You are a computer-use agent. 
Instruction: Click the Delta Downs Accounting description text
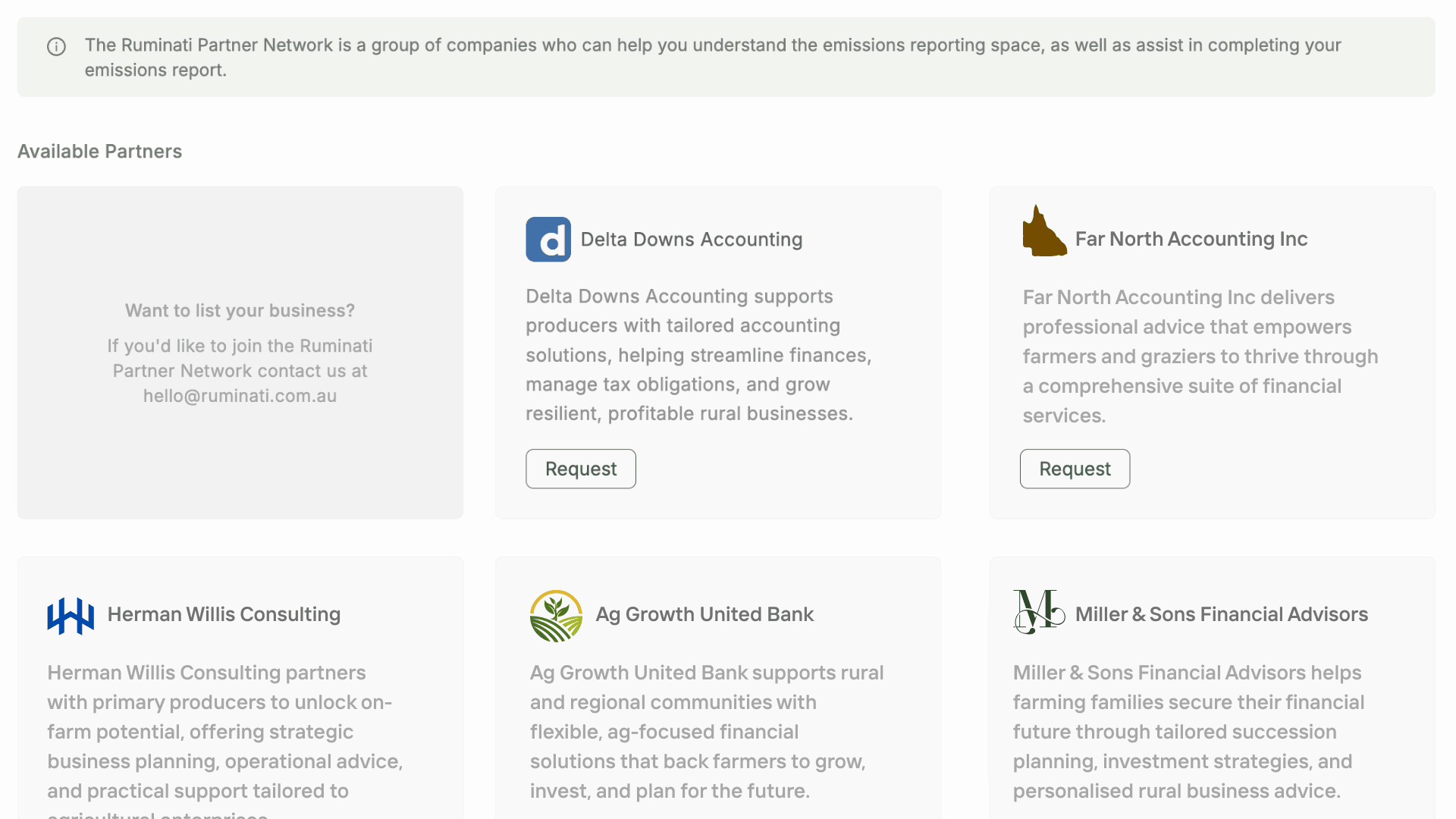coord(698,355)
